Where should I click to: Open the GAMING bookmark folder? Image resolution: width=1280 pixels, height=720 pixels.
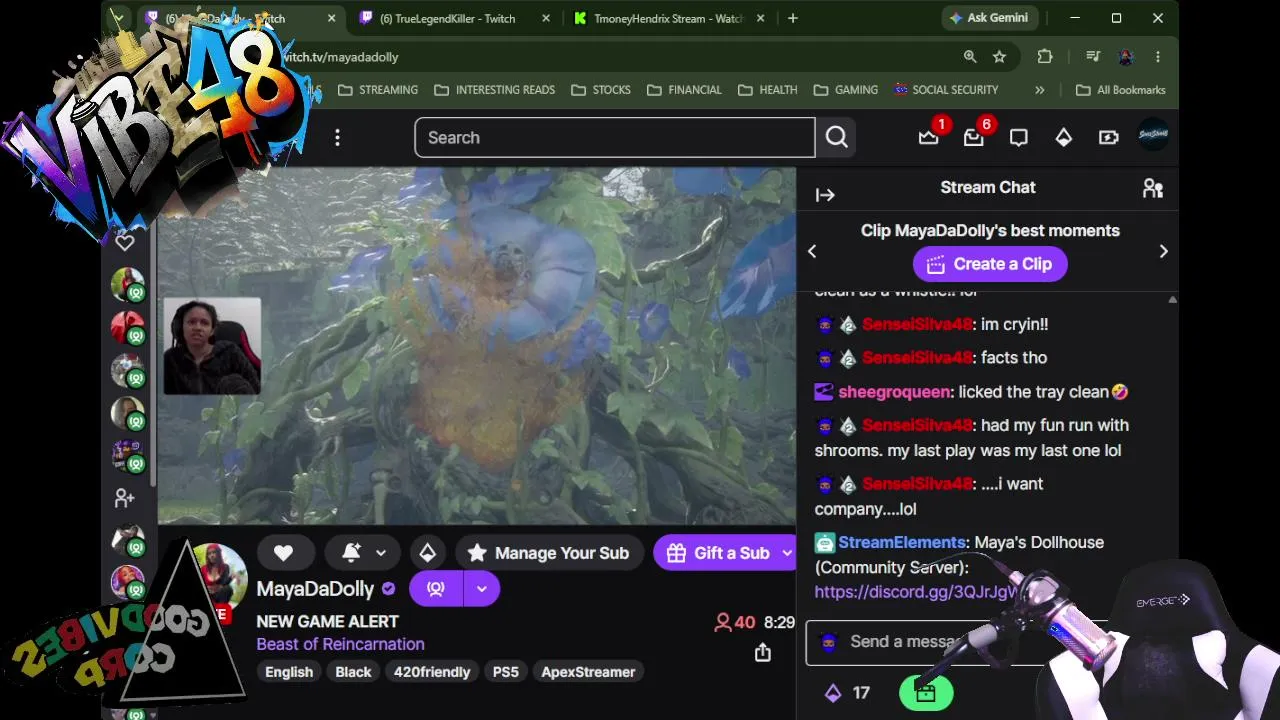point(845,90)
